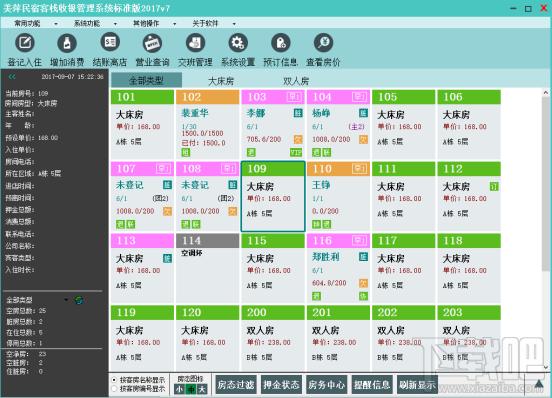This screenshot has width=552, height=398.
Task: Click the 押金状态 button
Action: pyautogui.click(x=281, y=385)
